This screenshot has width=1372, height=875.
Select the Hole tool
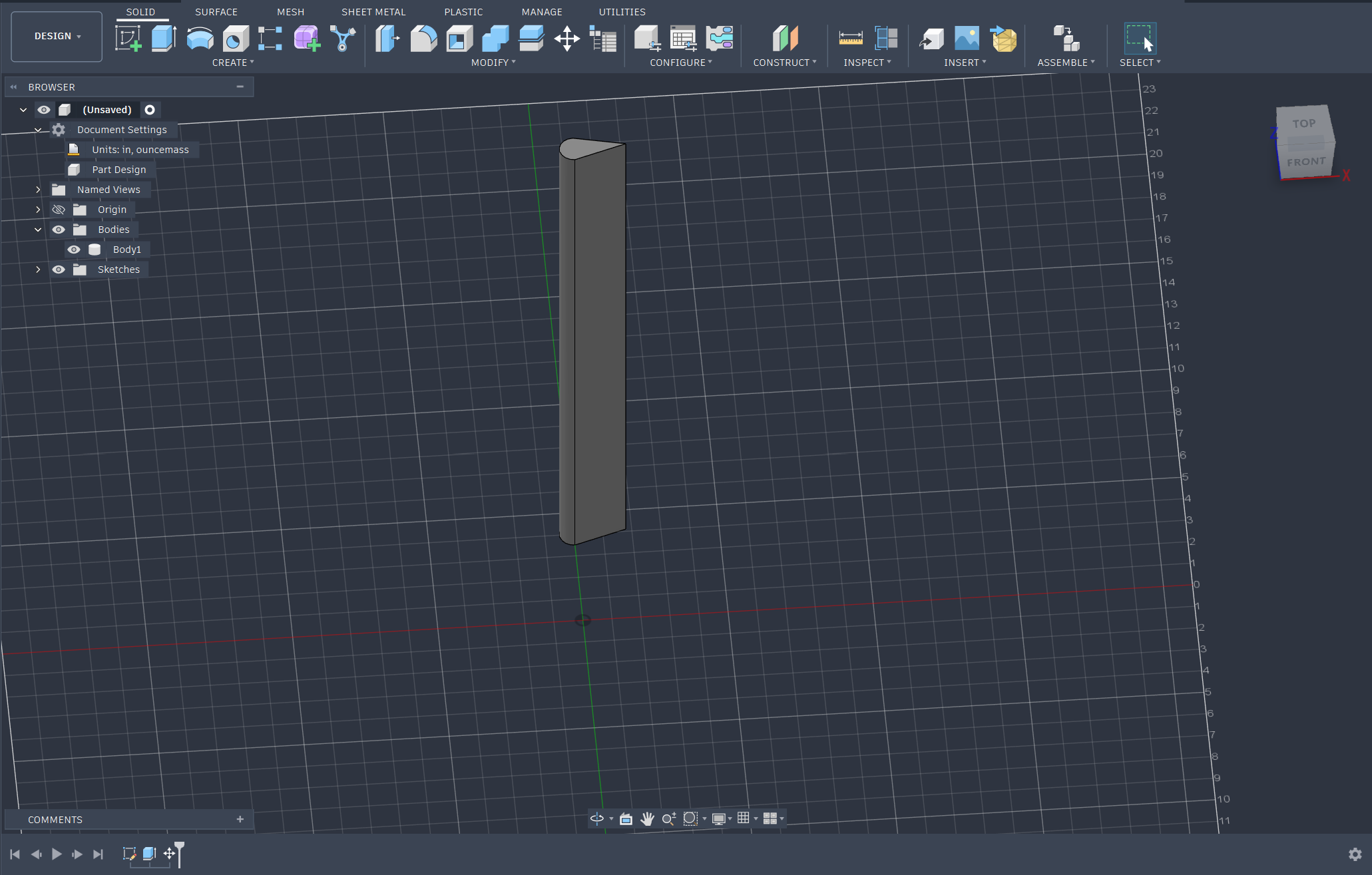(x=235, y=39)
